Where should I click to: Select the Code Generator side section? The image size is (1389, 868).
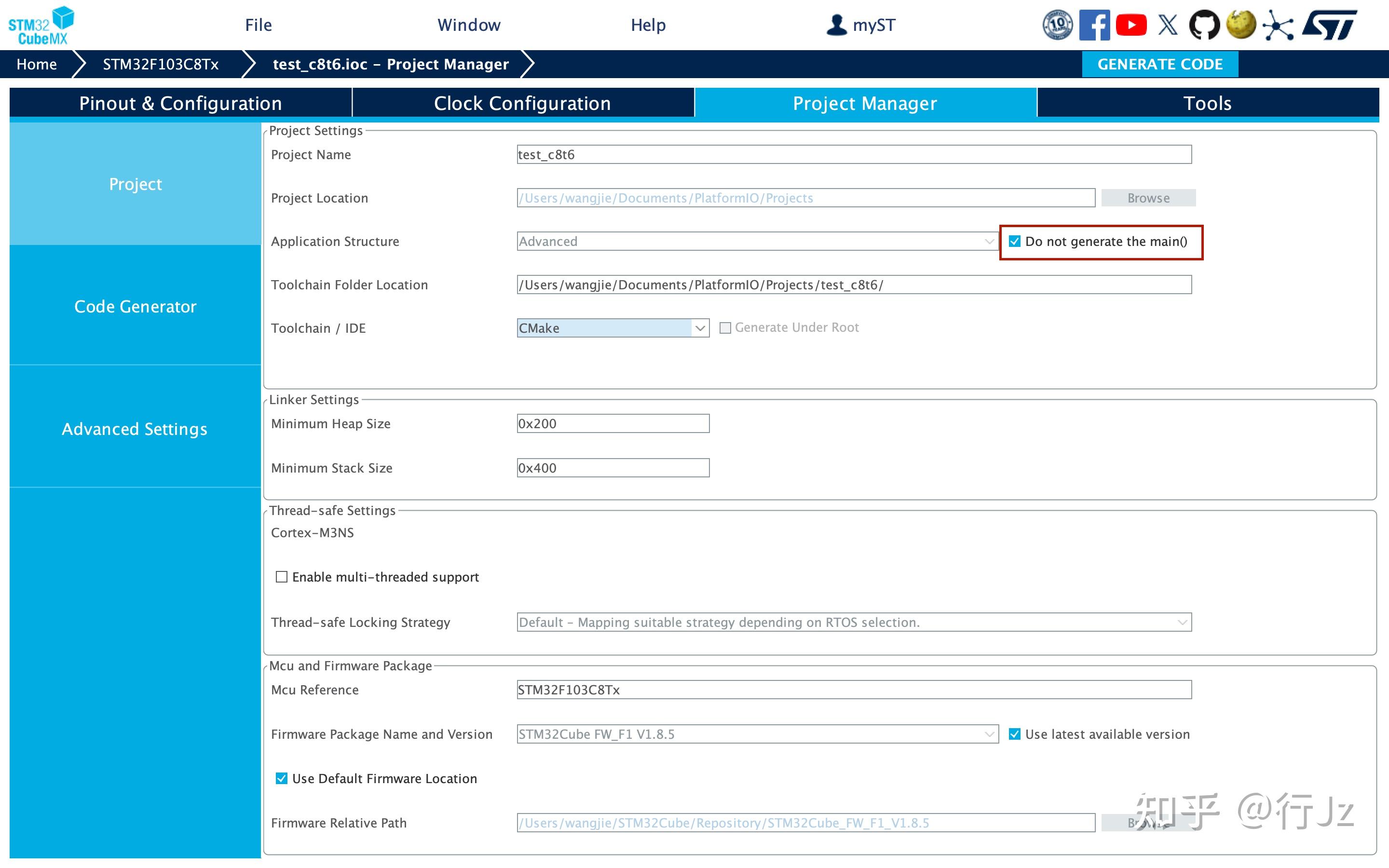pos(136,307)
